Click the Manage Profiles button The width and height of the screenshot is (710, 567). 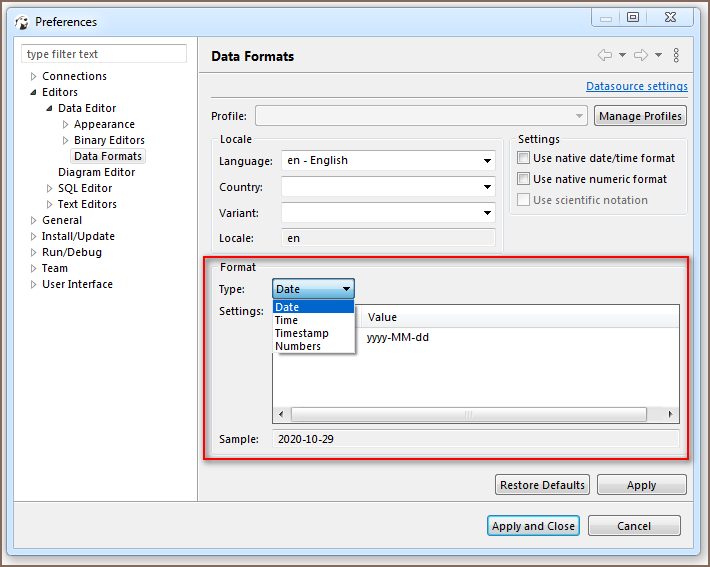pyautogui.click(x=640, y=116)
